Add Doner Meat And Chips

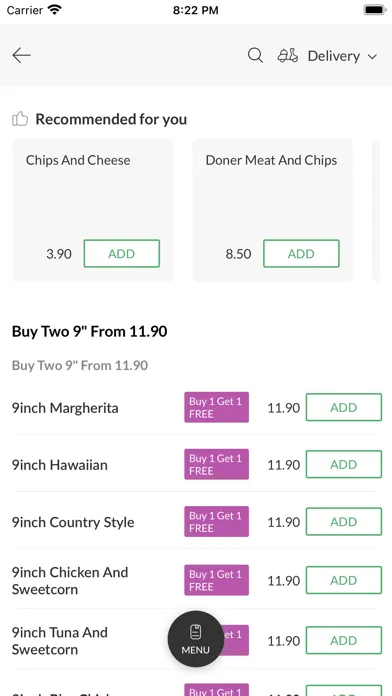(301, 253)
